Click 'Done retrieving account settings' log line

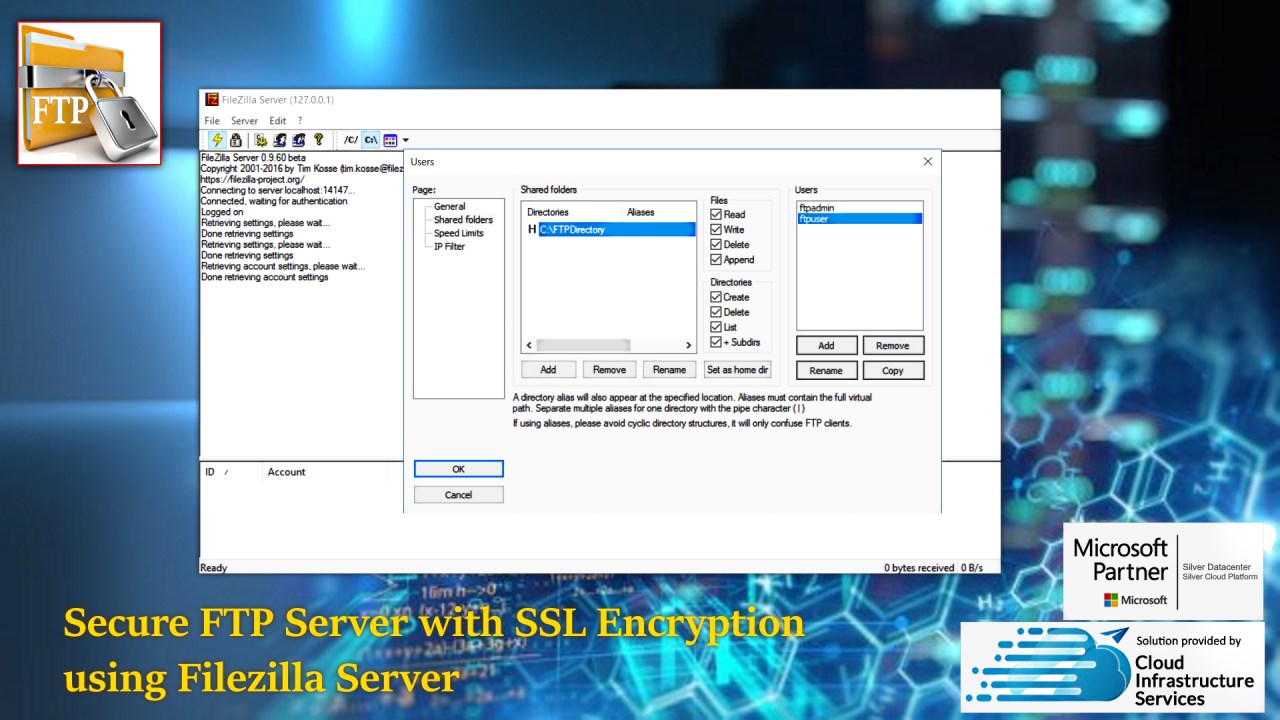click(x=265, y=277)
